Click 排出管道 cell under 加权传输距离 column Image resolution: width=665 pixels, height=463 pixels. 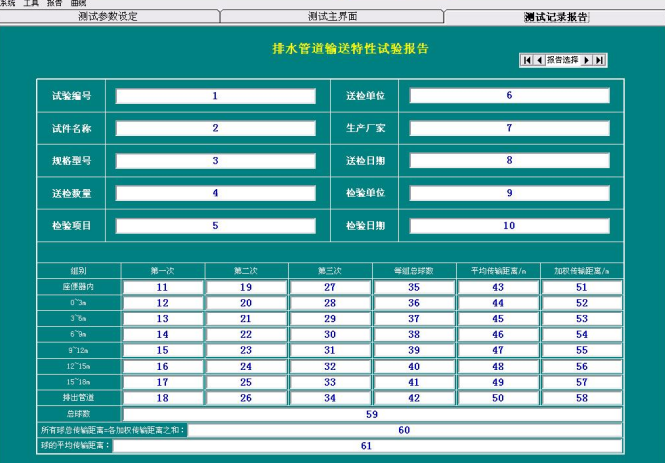click(581, 398)
